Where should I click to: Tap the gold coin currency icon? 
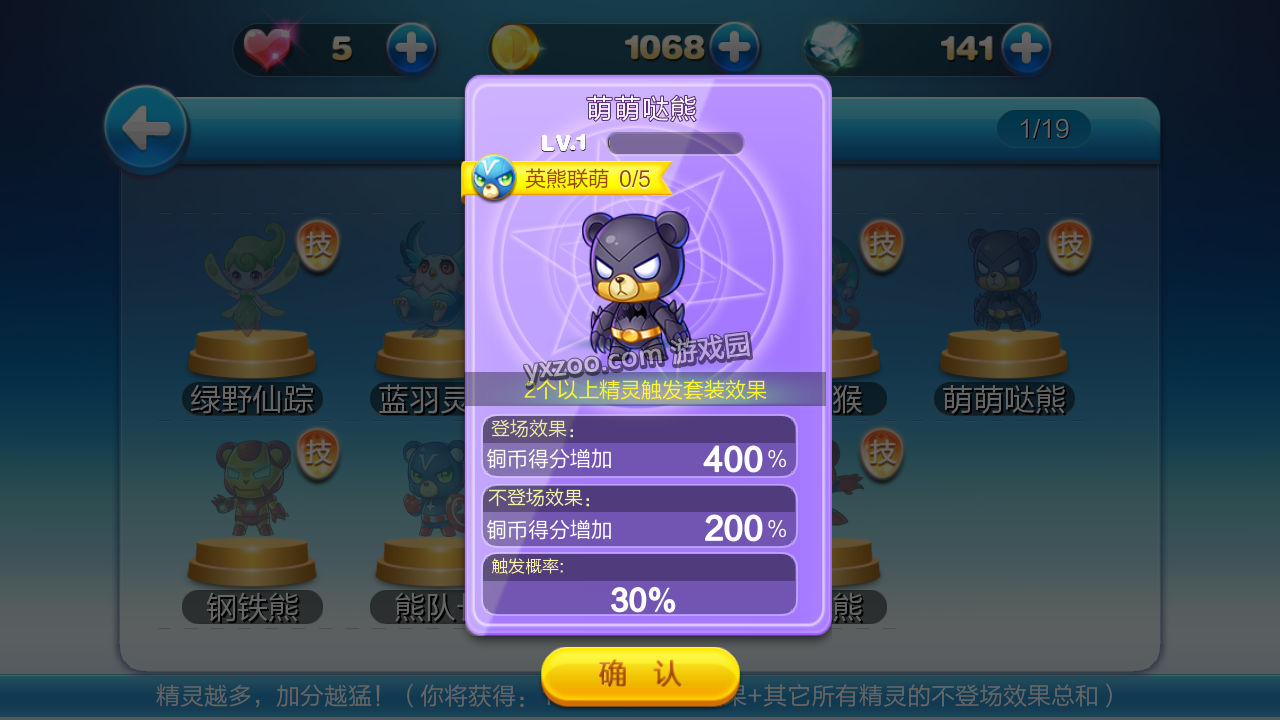tap(515, 48)
